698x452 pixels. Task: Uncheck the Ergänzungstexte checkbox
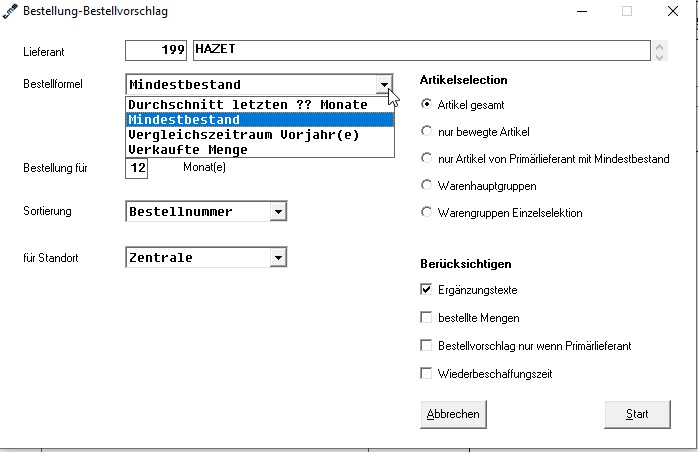coord(426,290)
